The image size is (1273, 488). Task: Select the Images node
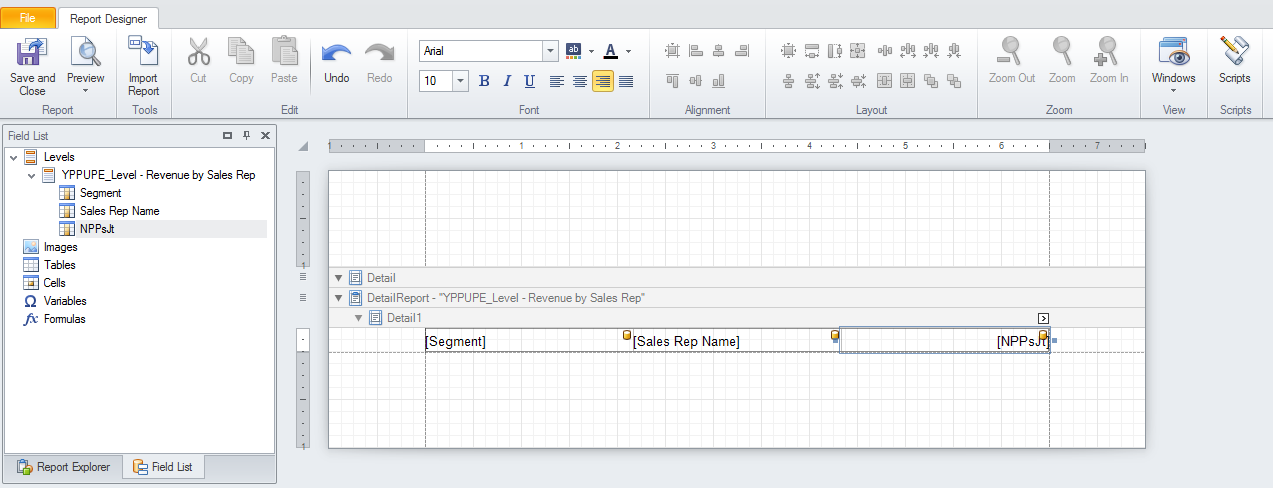click(x=60, y=247)
